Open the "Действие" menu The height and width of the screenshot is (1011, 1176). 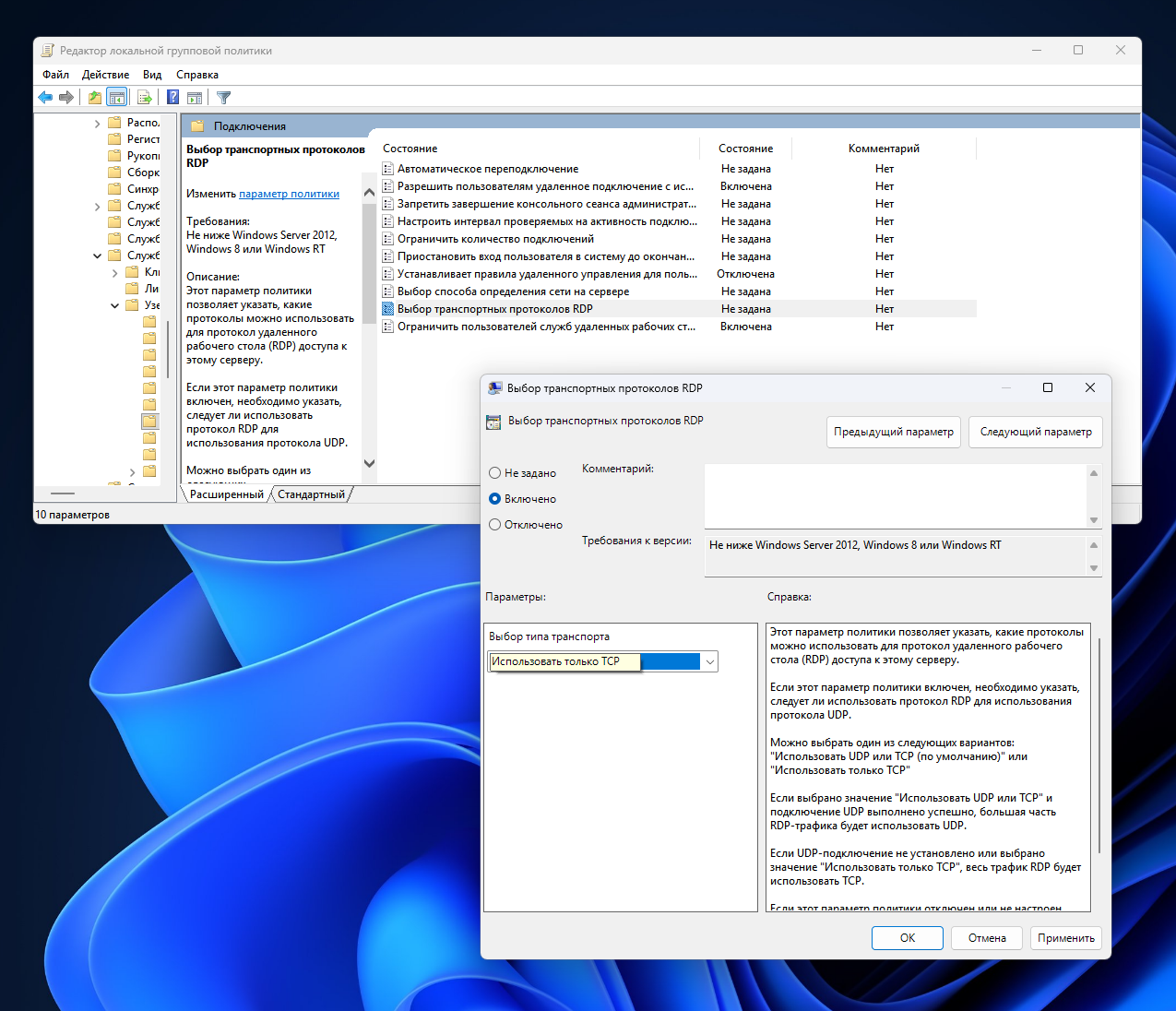(x=105, y=75)
